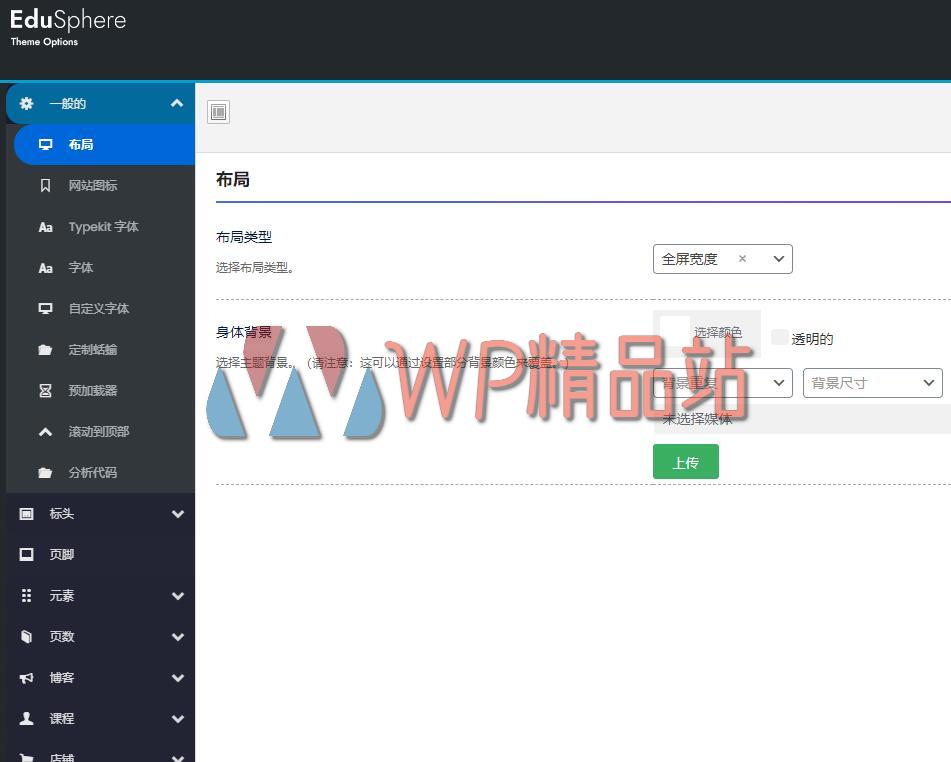Select the monitor icon next to 布局
This screenshot has width=951, height=762.
pyautogui.click(x=45, y=144)
